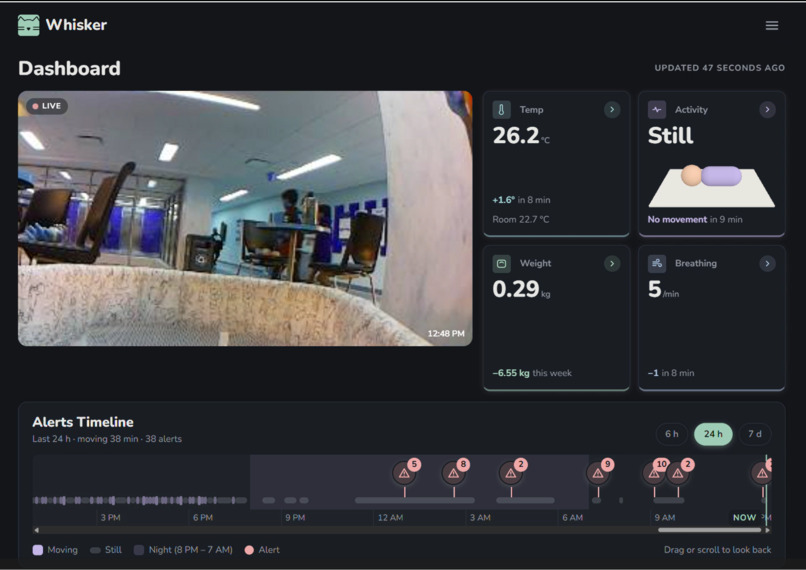Click the sleeping pet activity illustration
Viewport: 806px width, 570px height.
(x=711, y=186)
